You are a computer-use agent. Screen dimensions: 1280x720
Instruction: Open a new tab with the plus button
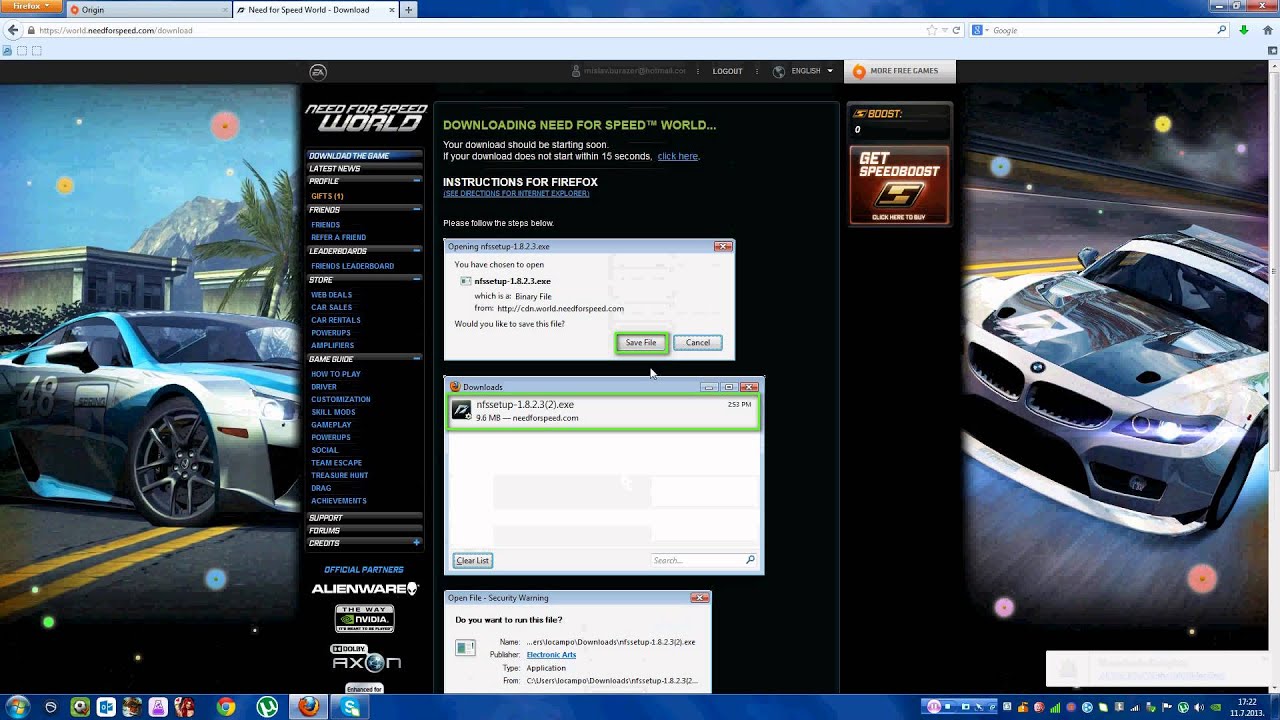408,10
